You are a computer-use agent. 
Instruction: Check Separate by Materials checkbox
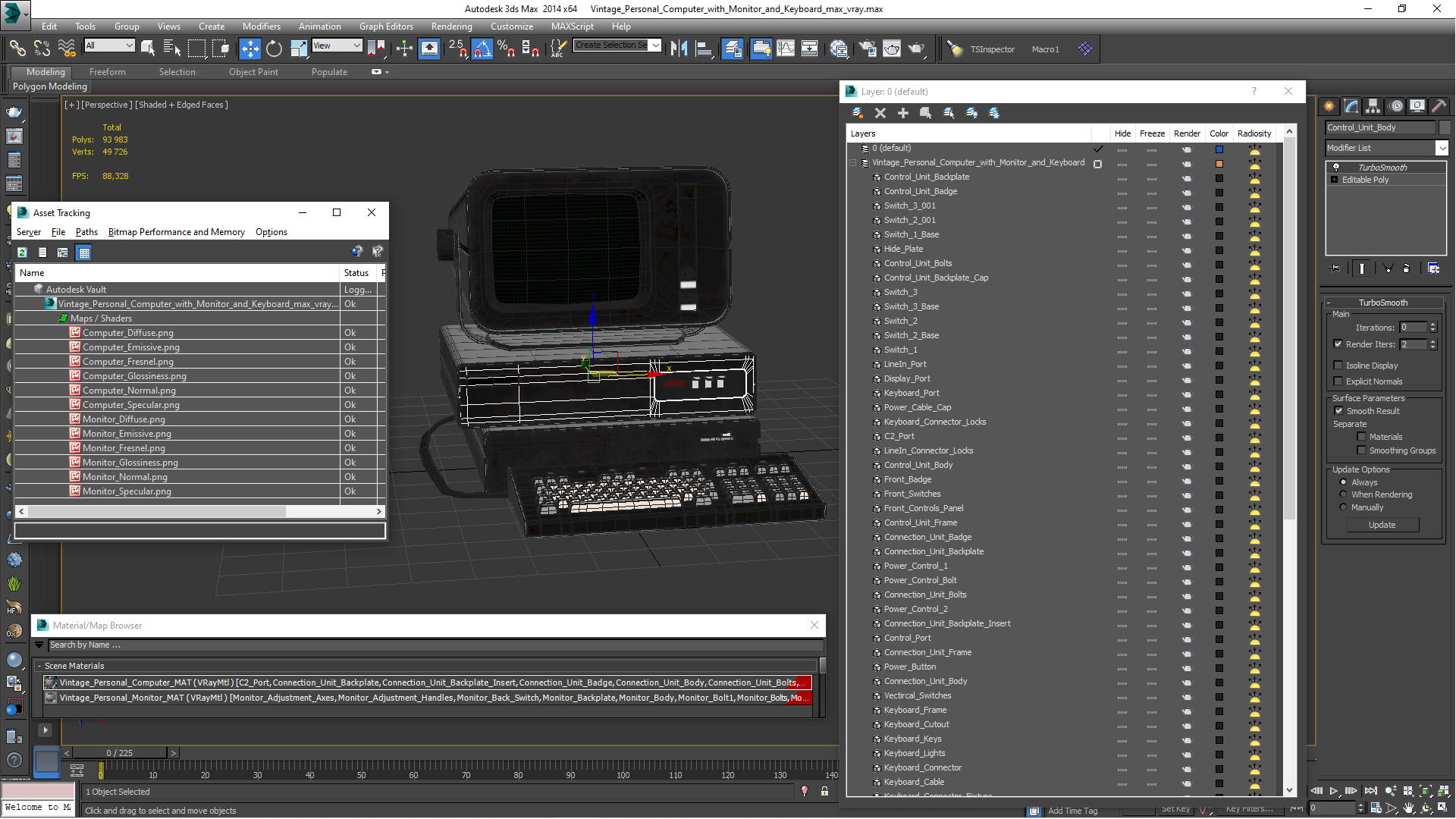pyautogui.click(x=1362, y=437)
